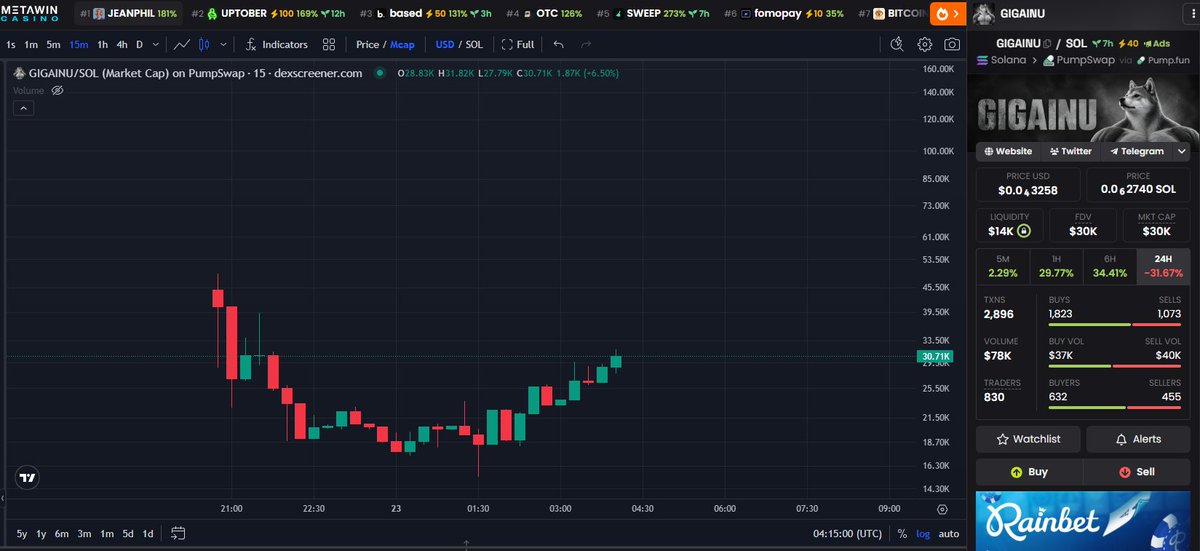Toggle Volume indicator visibility eye icon

(x=57, y=90)
